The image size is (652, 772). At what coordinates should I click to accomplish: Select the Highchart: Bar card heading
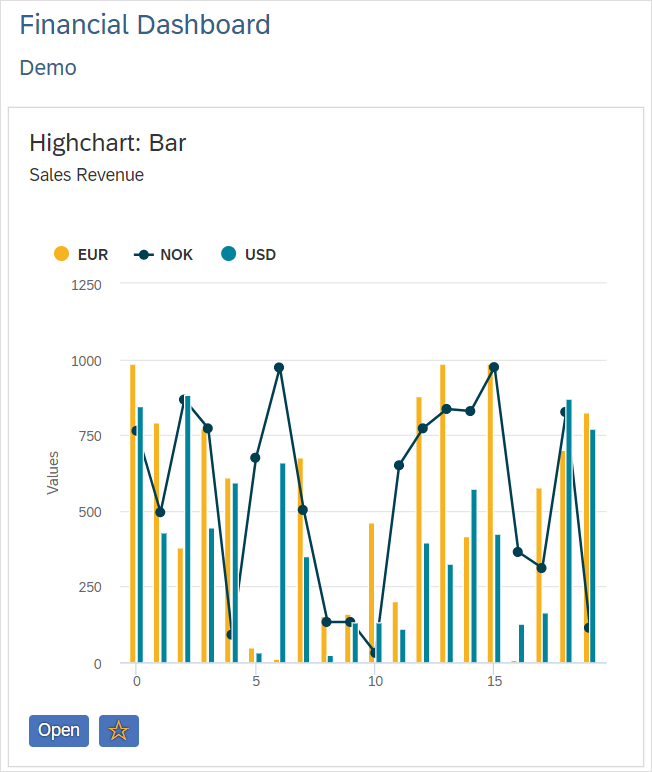(x=108, y=143)
